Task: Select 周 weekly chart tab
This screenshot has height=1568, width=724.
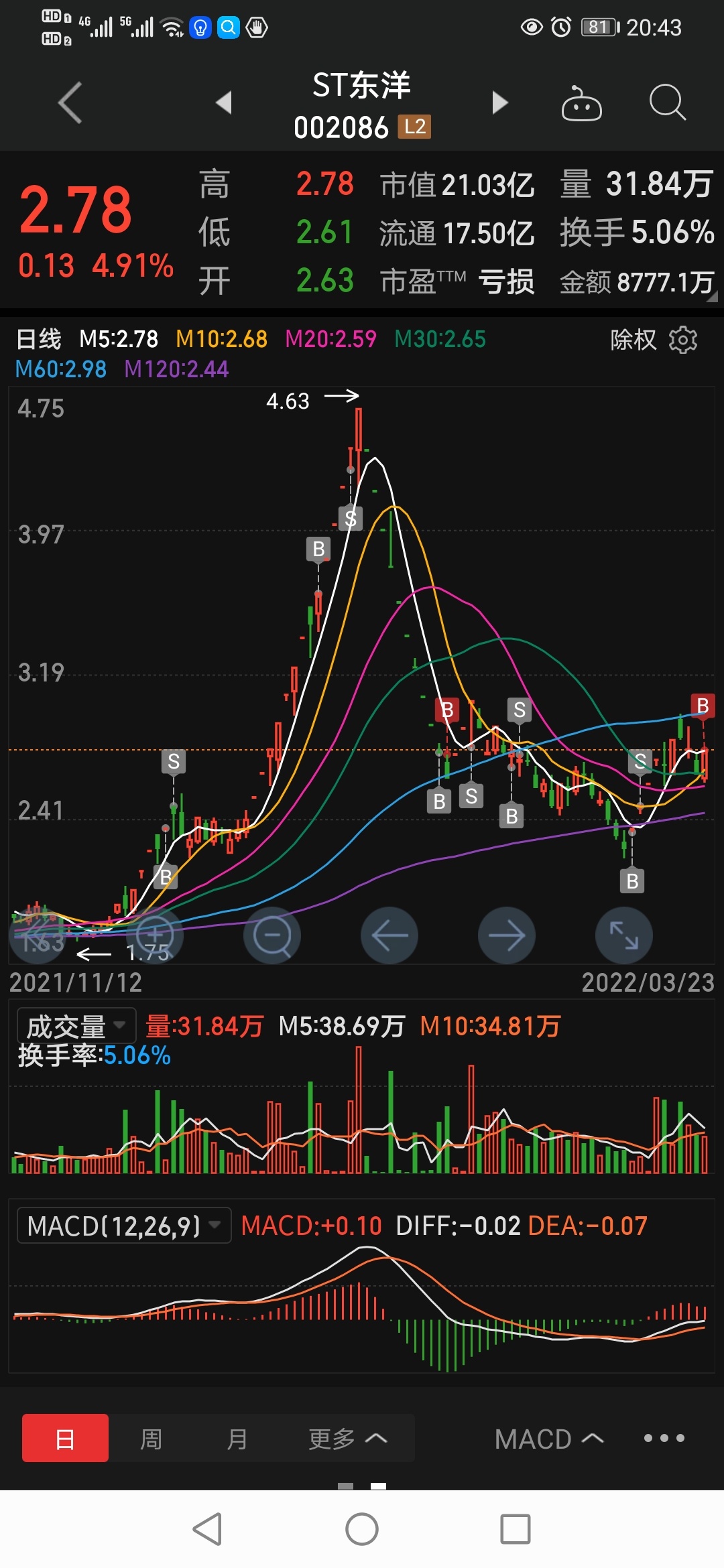Action: [x=151, y=1438]
